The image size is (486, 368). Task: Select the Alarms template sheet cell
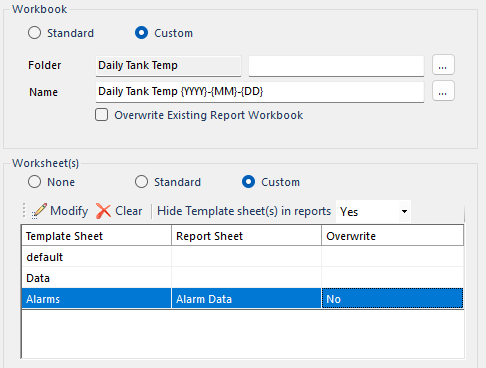click(x=96, y=299)
